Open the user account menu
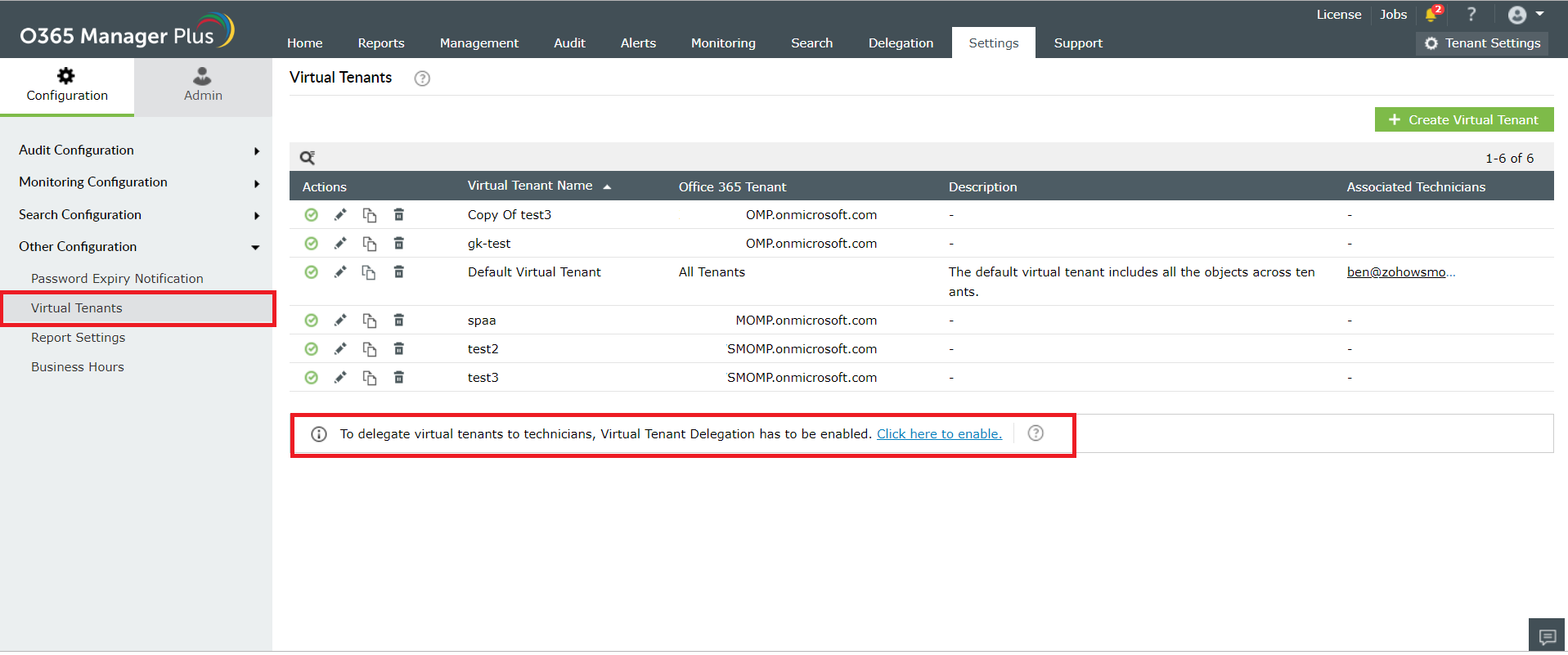Image resolution: width=1568 pixels, height=655 pixels. click(x=1525, y=15)
